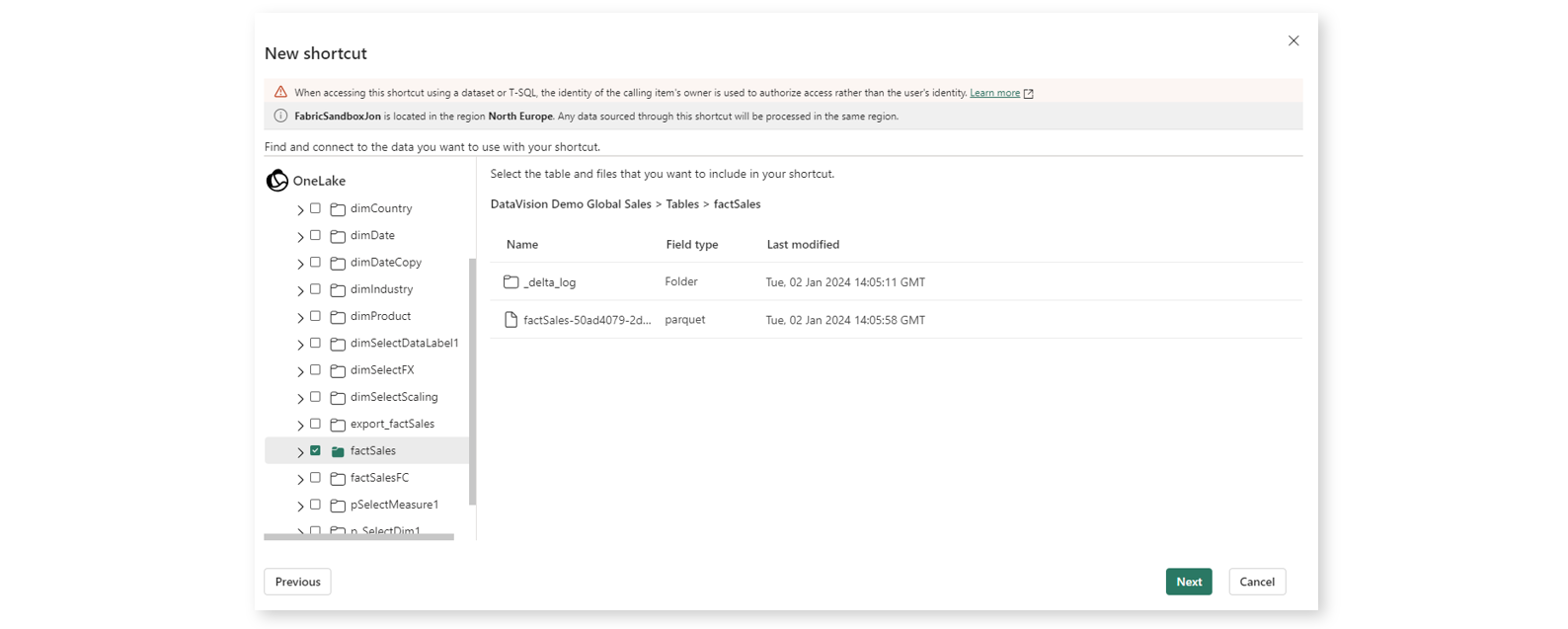Check the export_factSales checkbox
1568x629 pixels.
point(315,424)
